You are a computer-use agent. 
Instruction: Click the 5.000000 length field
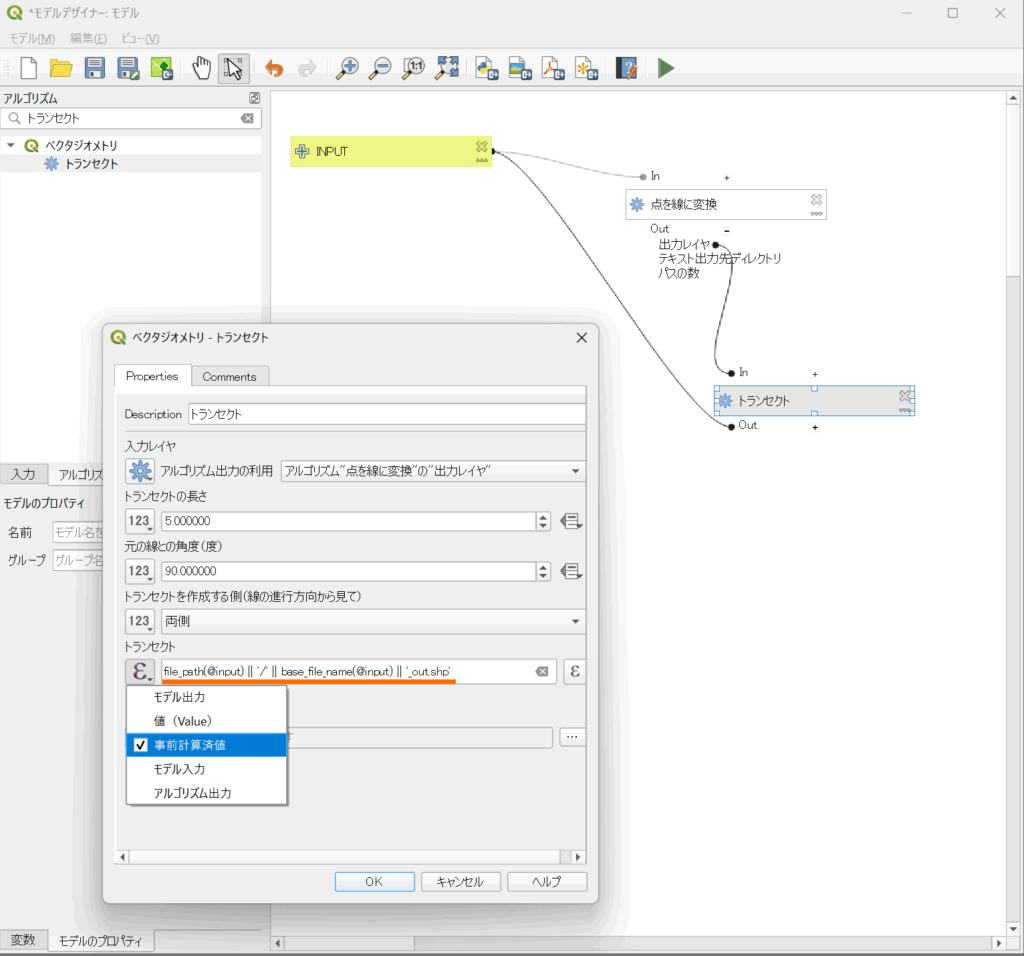[x=349, y=521]
